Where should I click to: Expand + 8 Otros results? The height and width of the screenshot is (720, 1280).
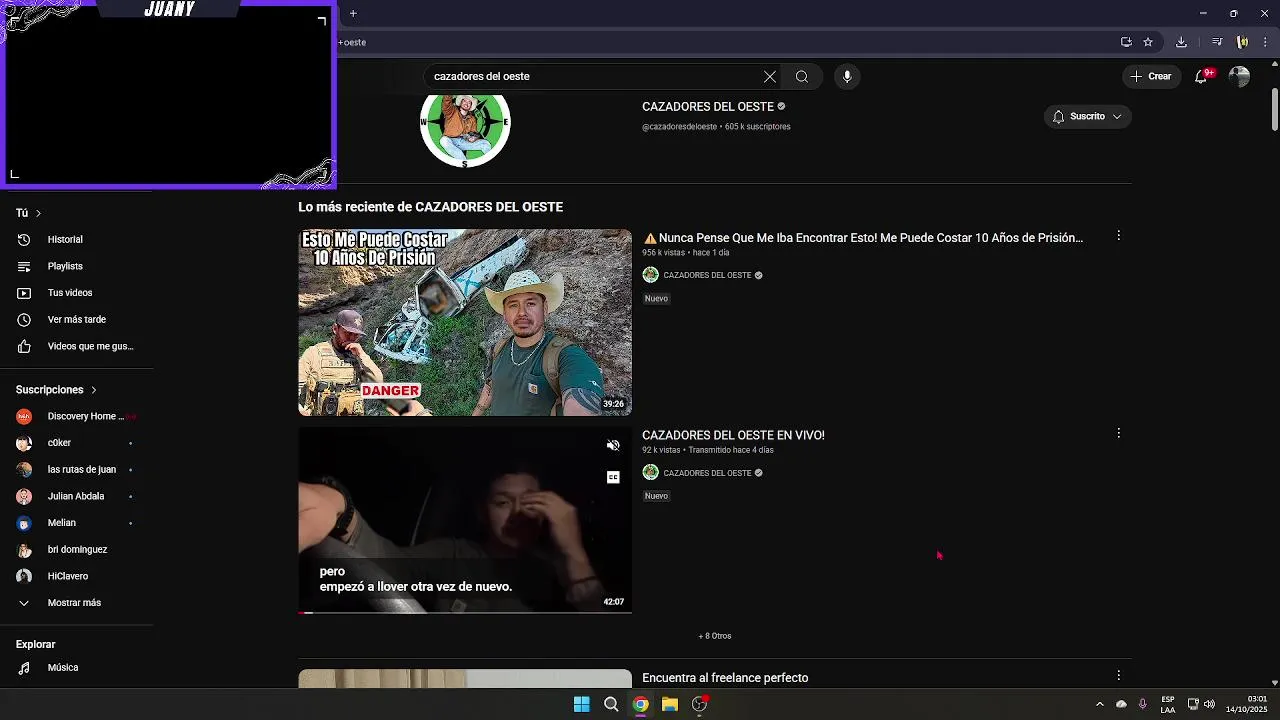715,636
